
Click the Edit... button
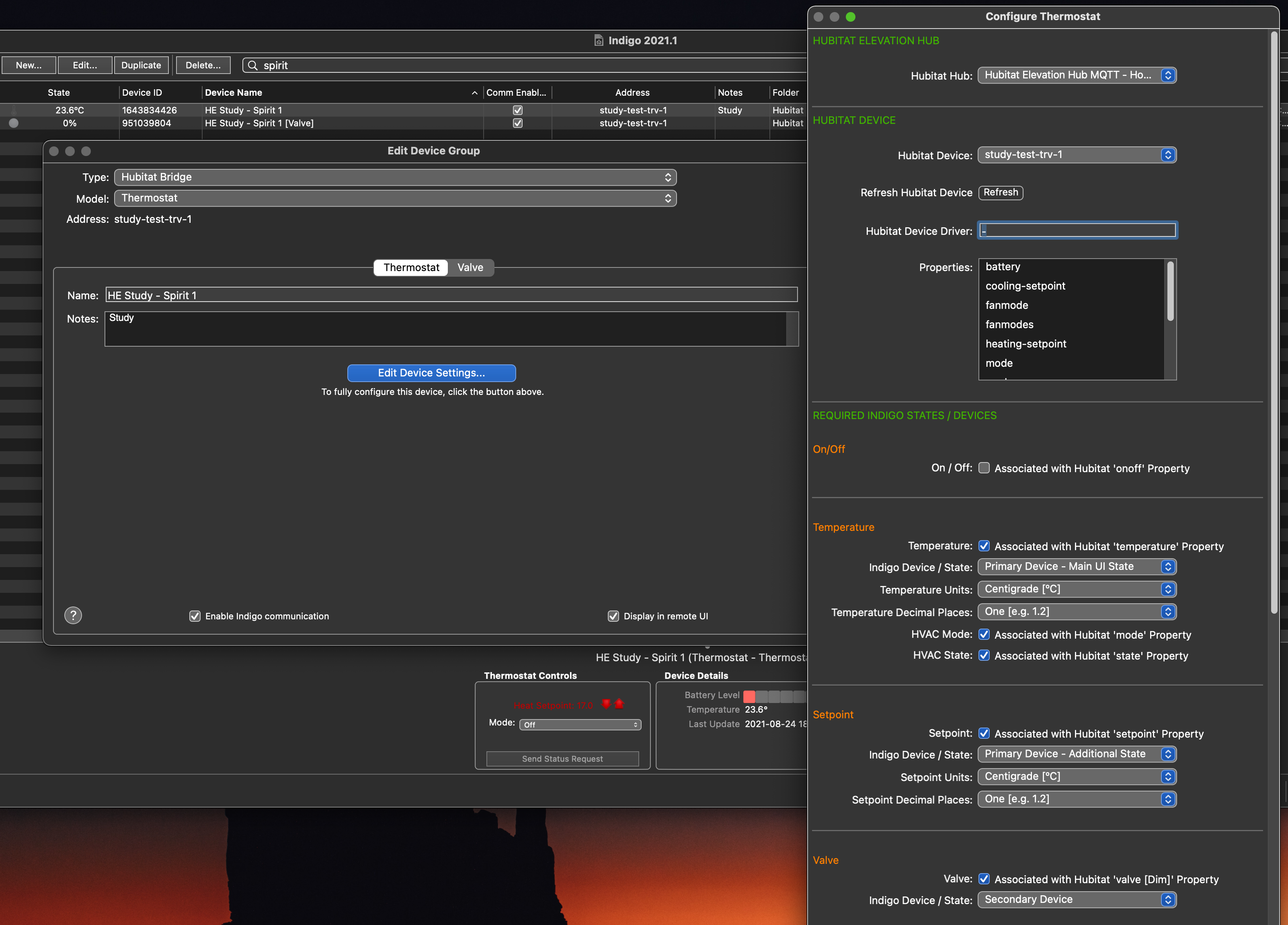click(x=85, y=65)
